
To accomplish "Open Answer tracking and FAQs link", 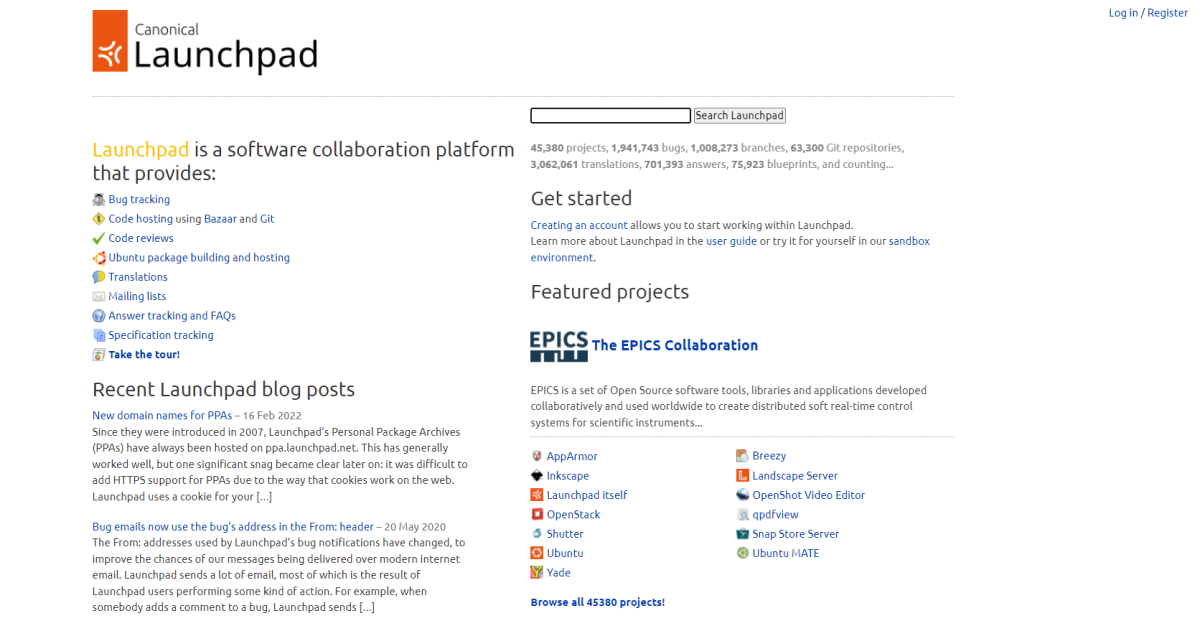I will click(172, 316).
